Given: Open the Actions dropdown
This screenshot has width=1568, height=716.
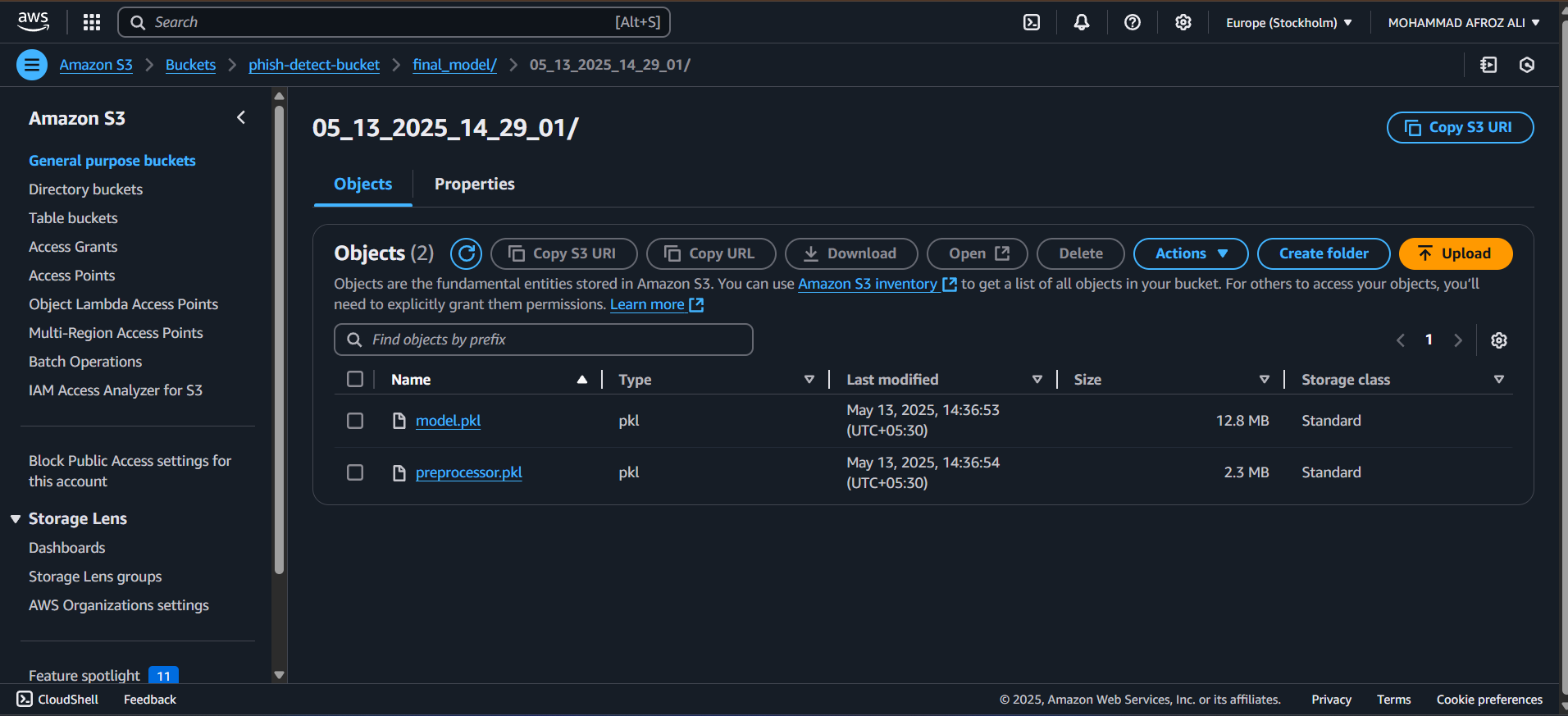Looking at the screenshot, I should 1190,253.
